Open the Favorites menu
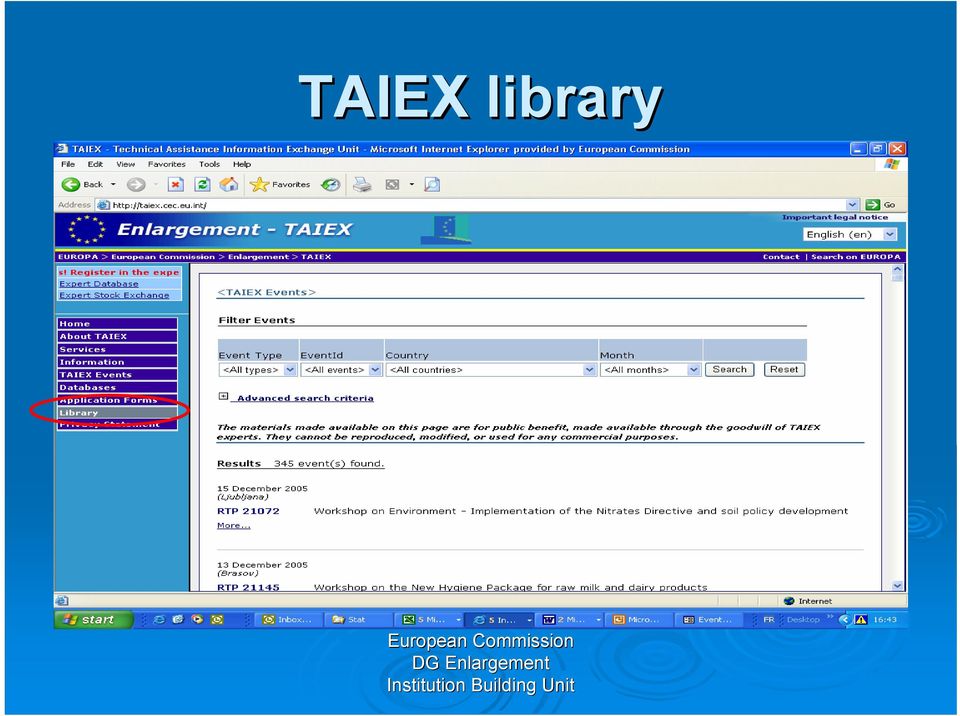The image size is (960, 716). (x=167, y=164)
